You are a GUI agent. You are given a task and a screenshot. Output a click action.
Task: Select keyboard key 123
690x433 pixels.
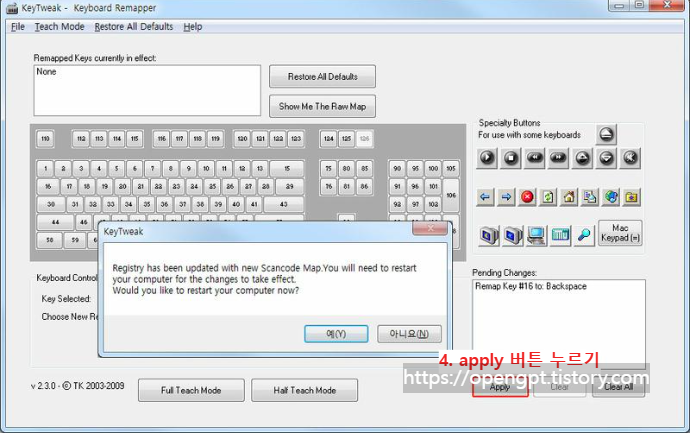pos(296,139)
